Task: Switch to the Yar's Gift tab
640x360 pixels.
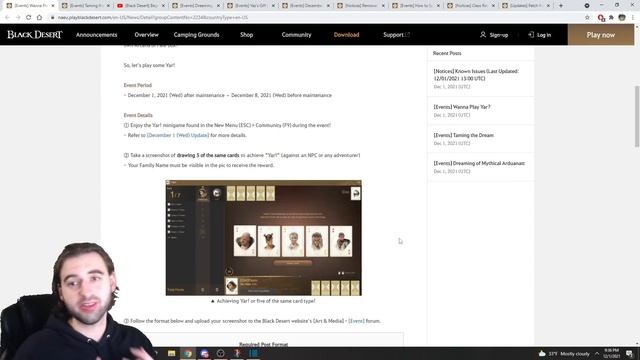Action: (250, 6)
